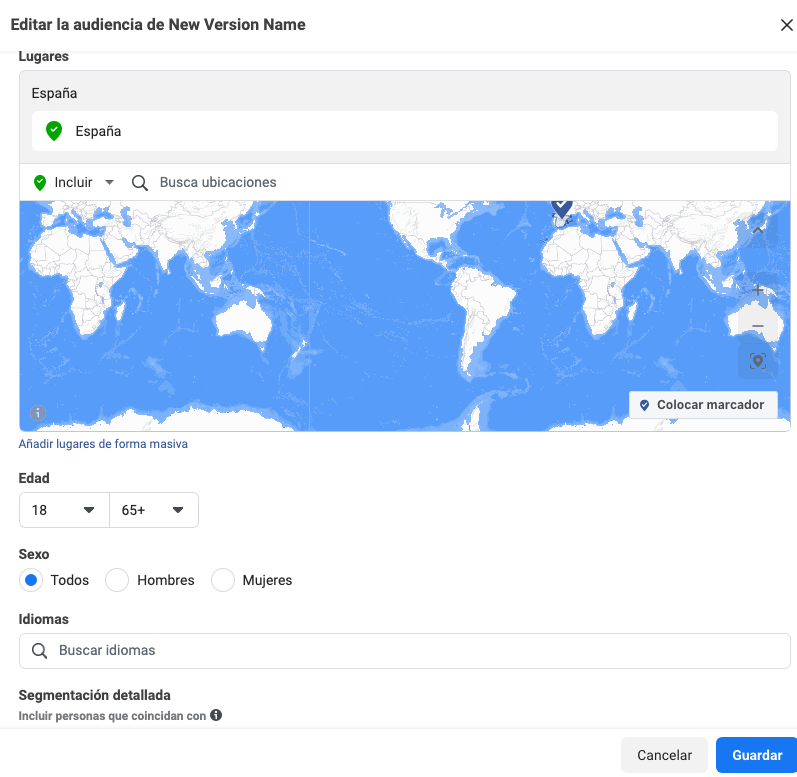Click the location search magnifier icon
The height and width of the screenshot is (777, 797).
[140, 182]
